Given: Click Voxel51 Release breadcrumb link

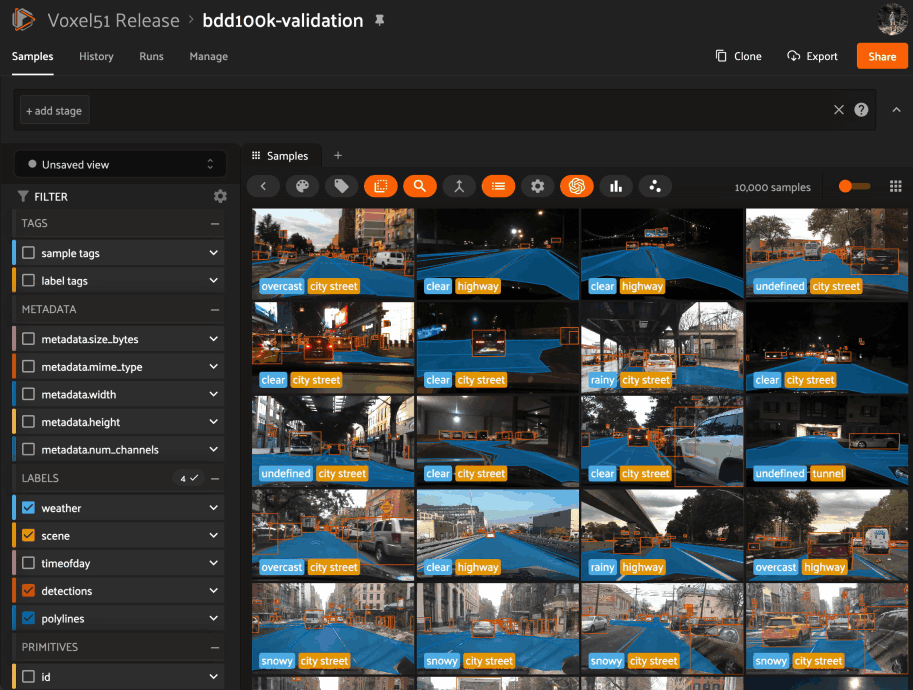Looking at the screenshot, I should point(114,20).
